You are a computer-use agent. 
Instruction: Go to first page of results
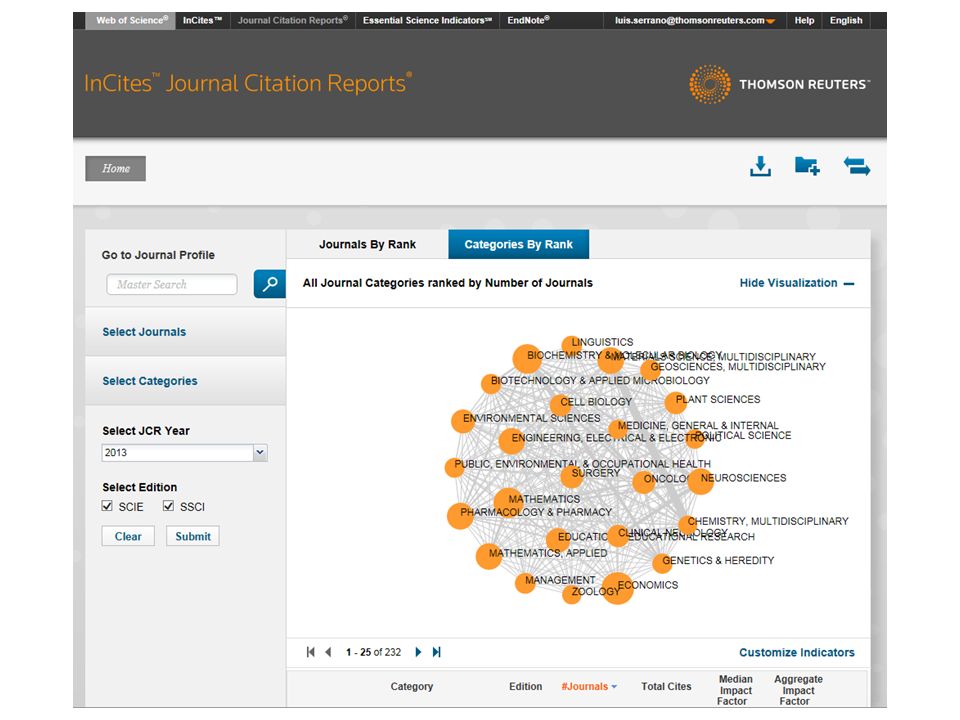(310, 652)
